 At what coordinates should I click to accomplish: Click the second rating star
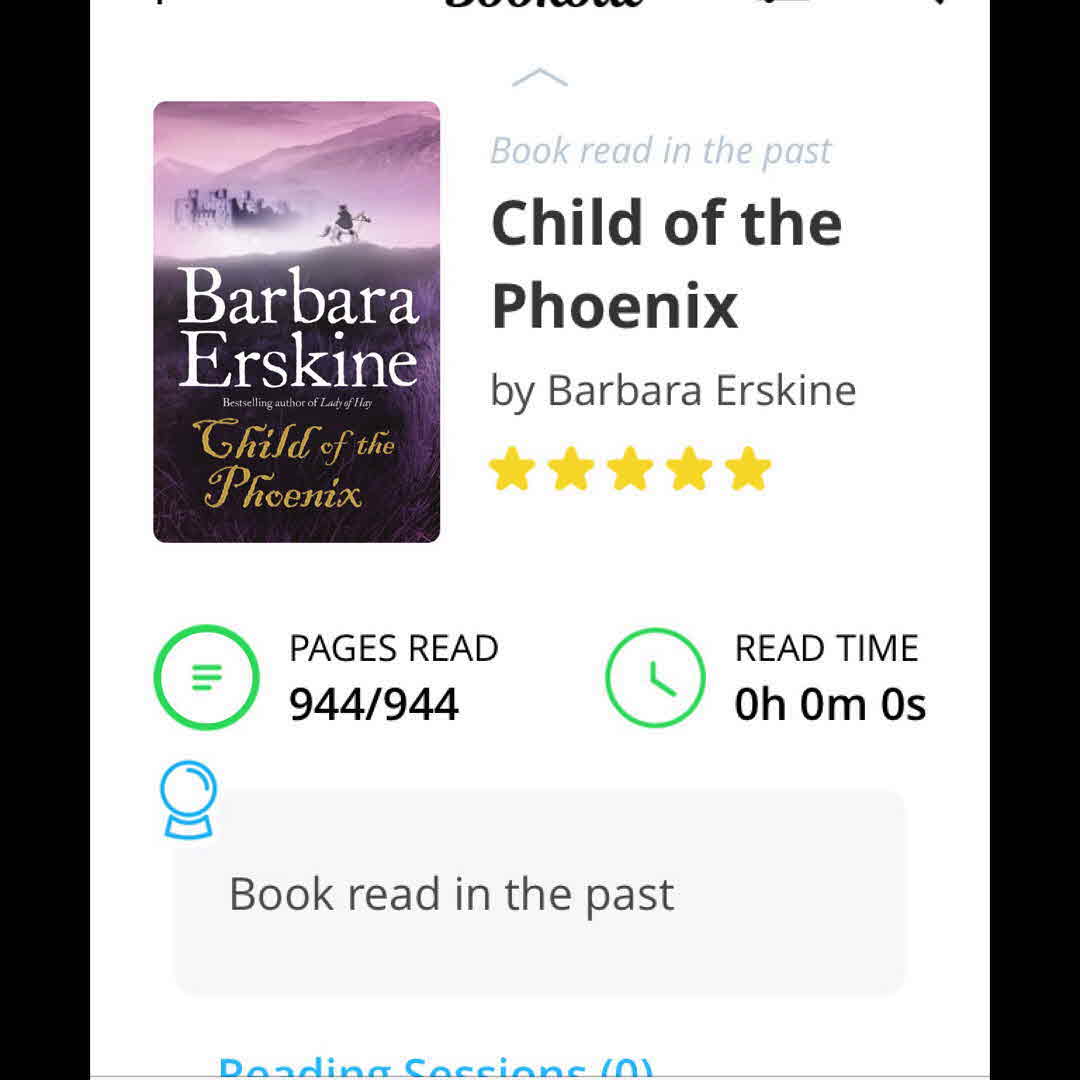click(571, 470)
